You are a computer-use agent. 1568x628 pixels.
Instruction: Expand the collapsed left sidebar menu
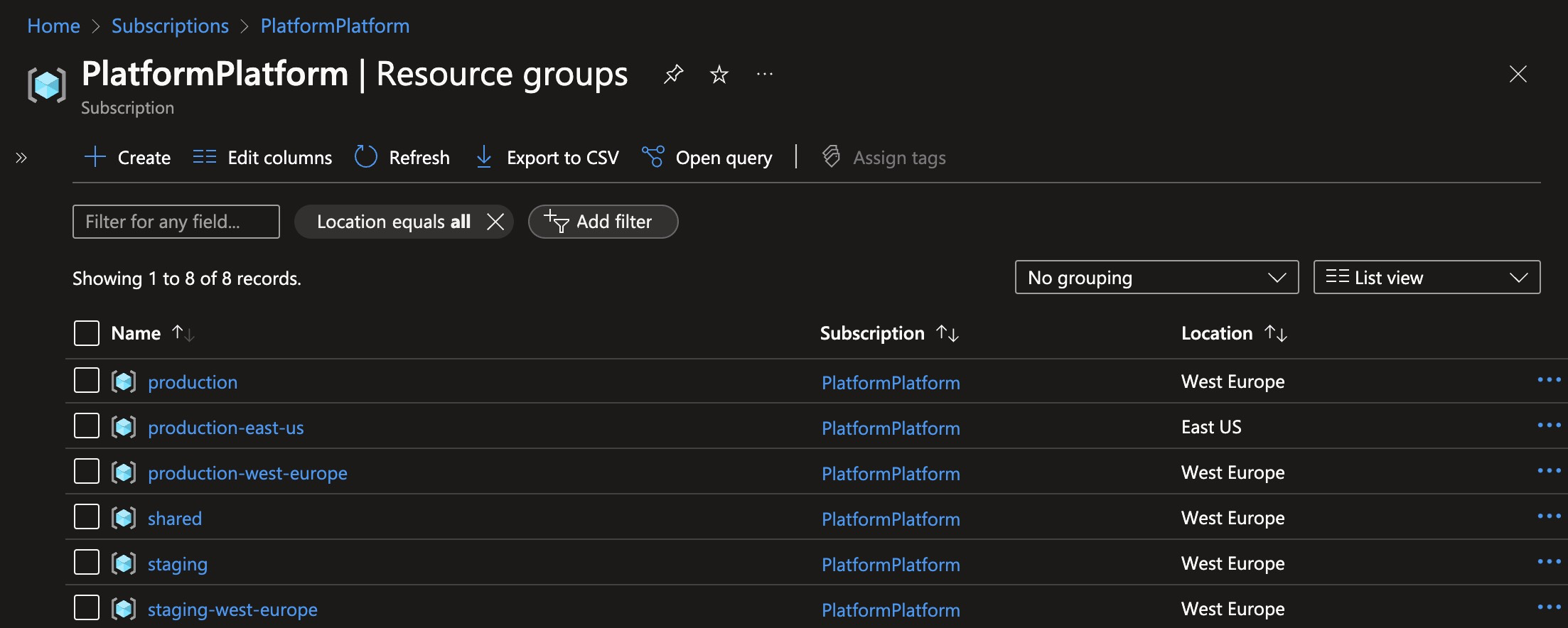[x=21, y=158]
